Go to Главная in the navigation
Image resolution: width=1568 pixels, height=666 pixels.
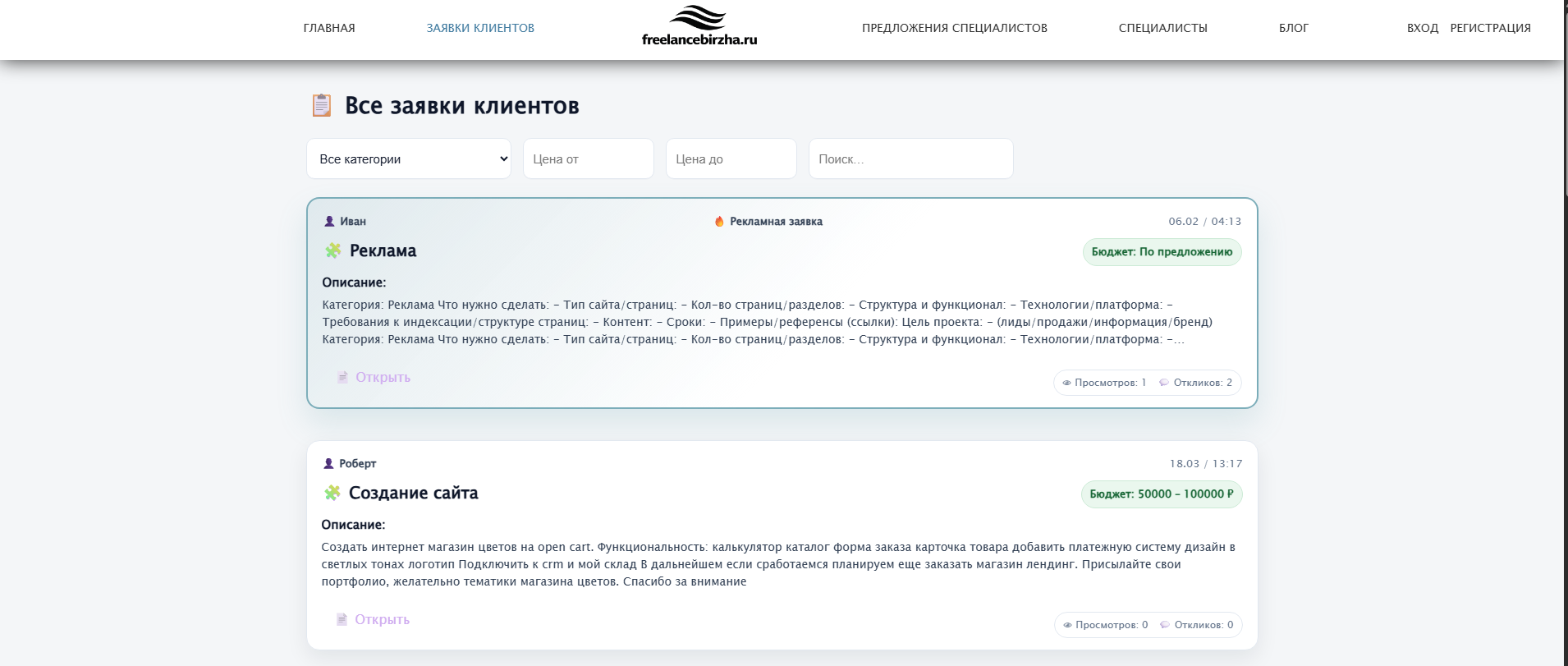[329, 28]
